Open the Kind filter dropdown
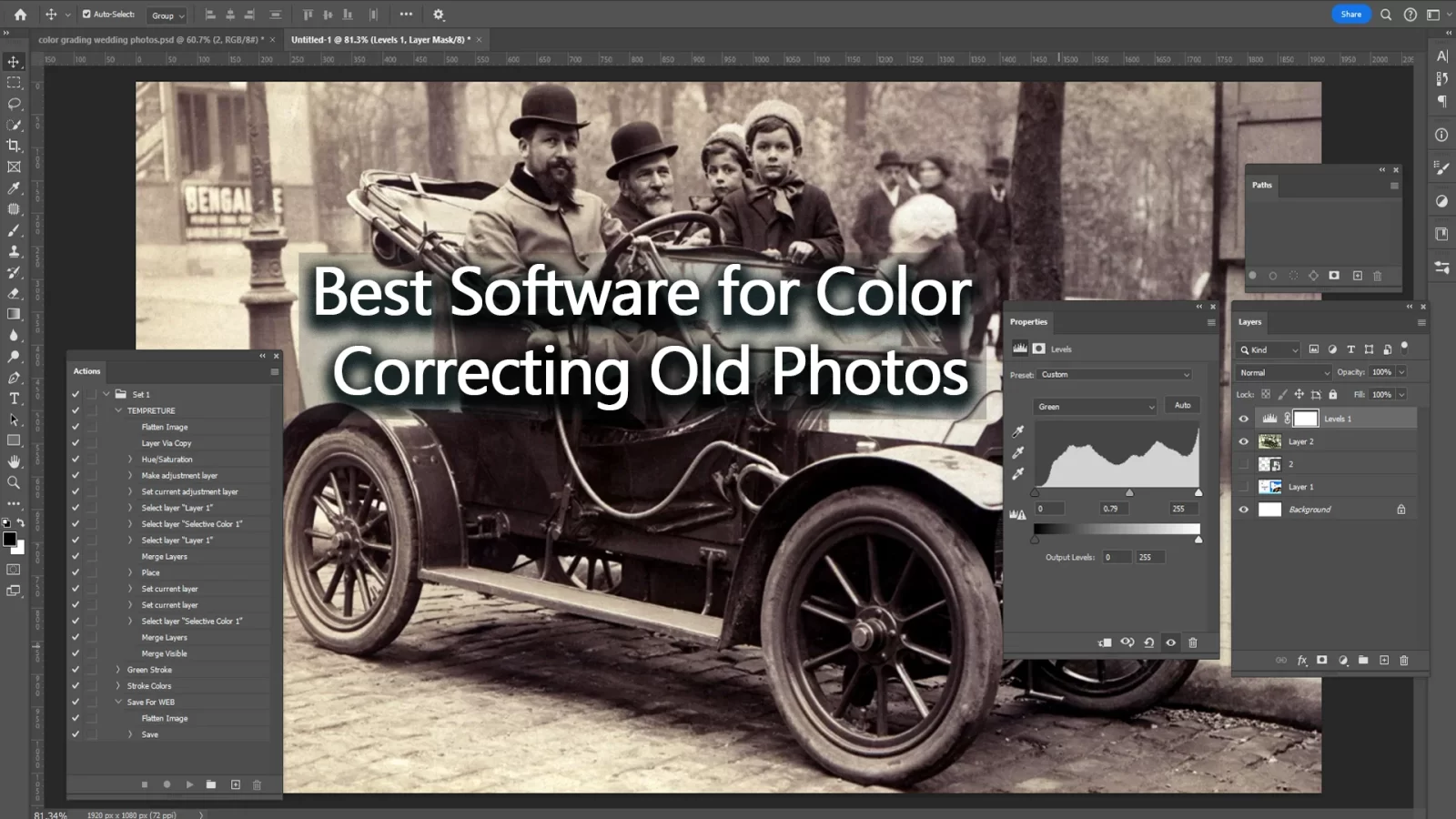Image resolution: width=1456 pixels, height=819 pixels. (x=1269, y=350)
